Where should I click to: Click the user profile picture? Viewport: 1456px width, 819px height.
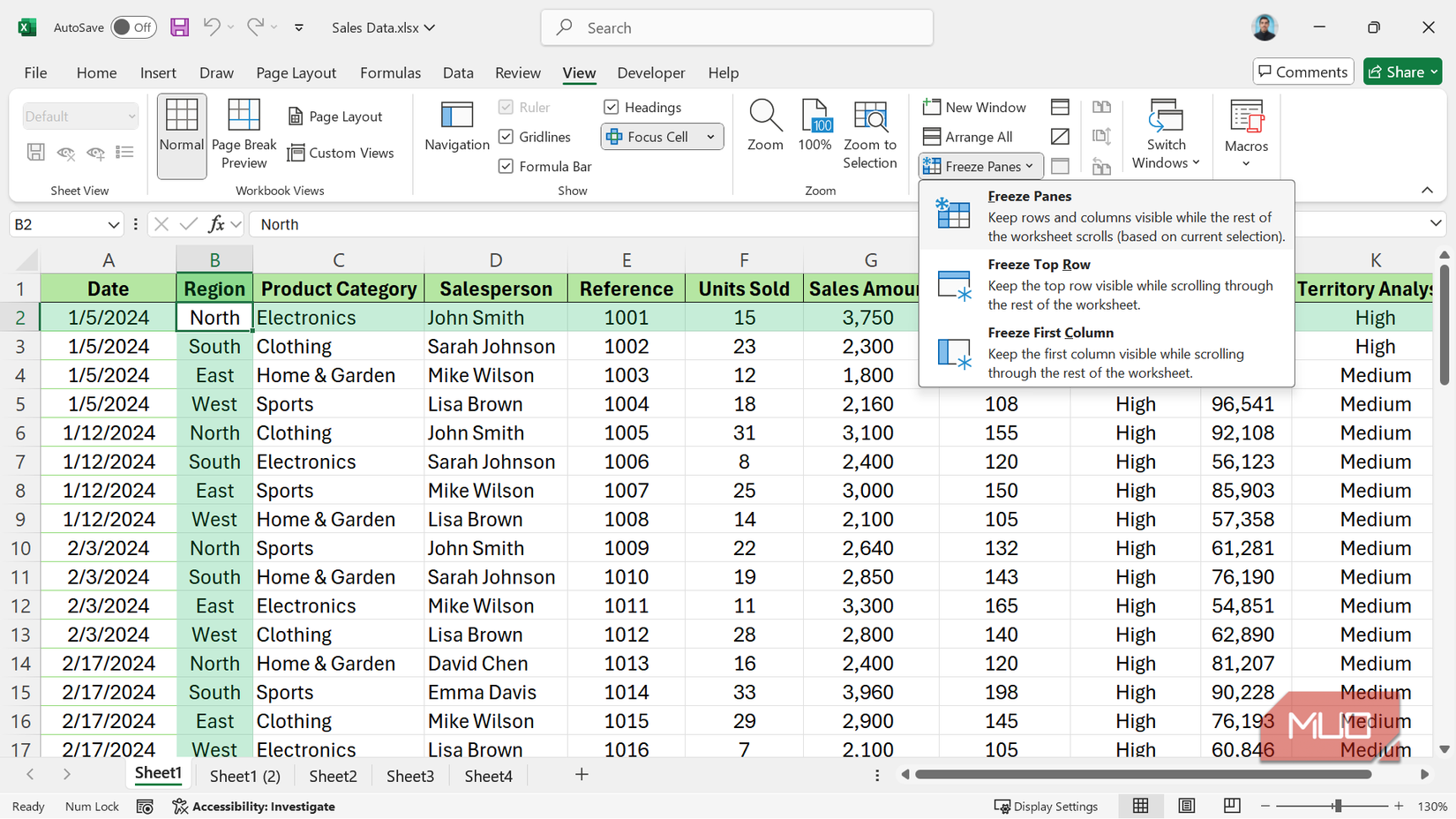pos(1265,27)
